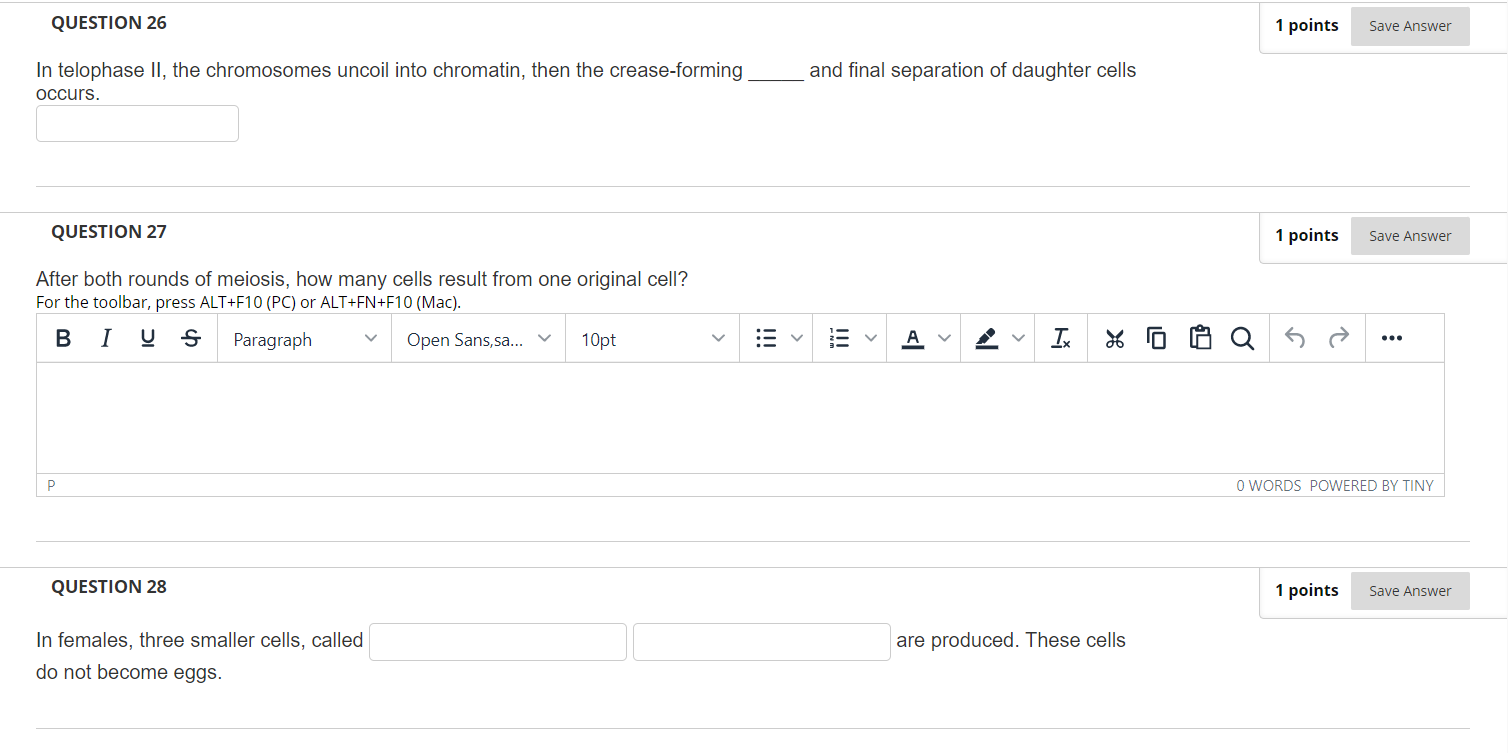Expand highlight color picker arrow
This screenshot has height=753, width=1508.
[1018, 339]
